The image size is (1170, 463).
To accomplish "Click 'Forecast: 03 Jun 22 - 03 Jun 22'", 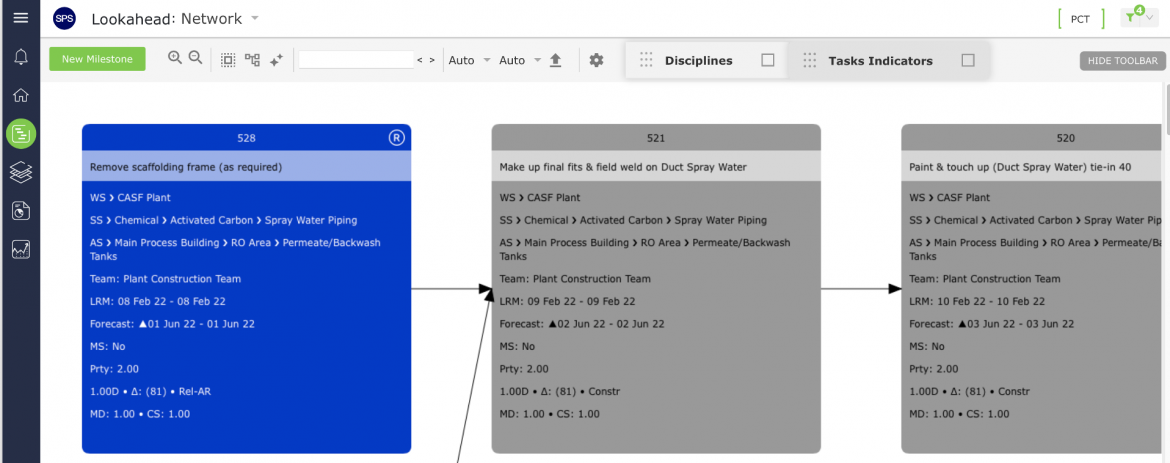I will tap(992, 324).
